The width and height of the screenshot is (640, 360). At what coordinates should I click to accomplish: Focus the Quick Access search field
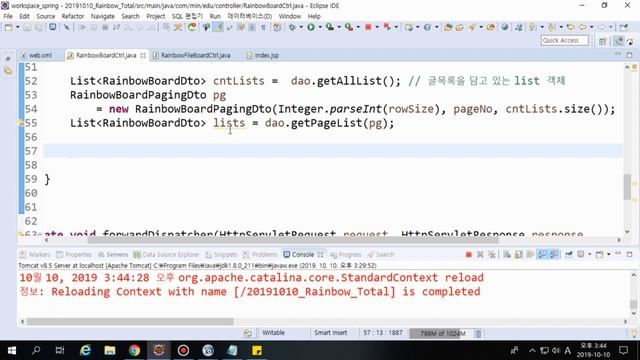tap(564, 40)
